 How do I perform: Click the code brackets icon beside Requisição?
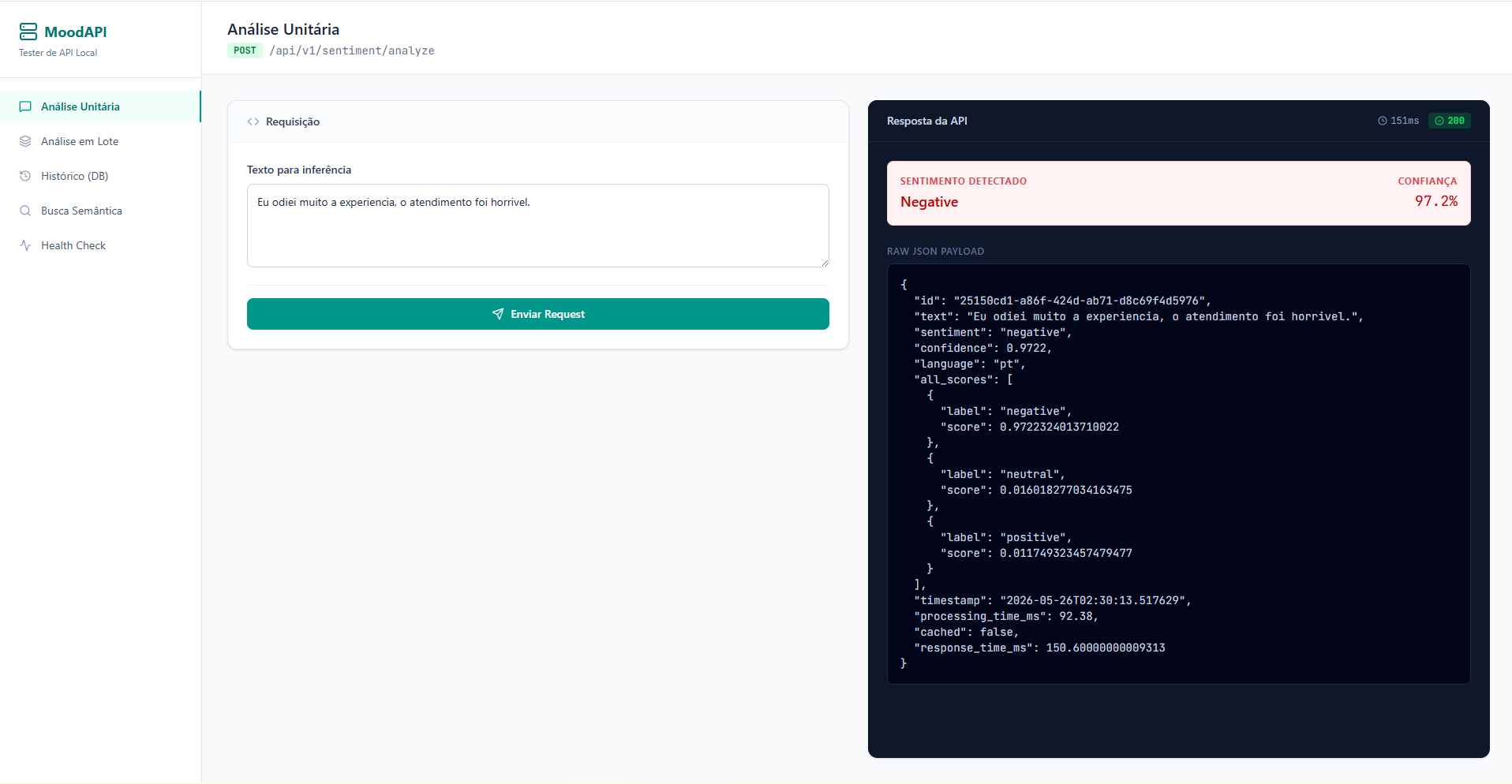point(253,121)
